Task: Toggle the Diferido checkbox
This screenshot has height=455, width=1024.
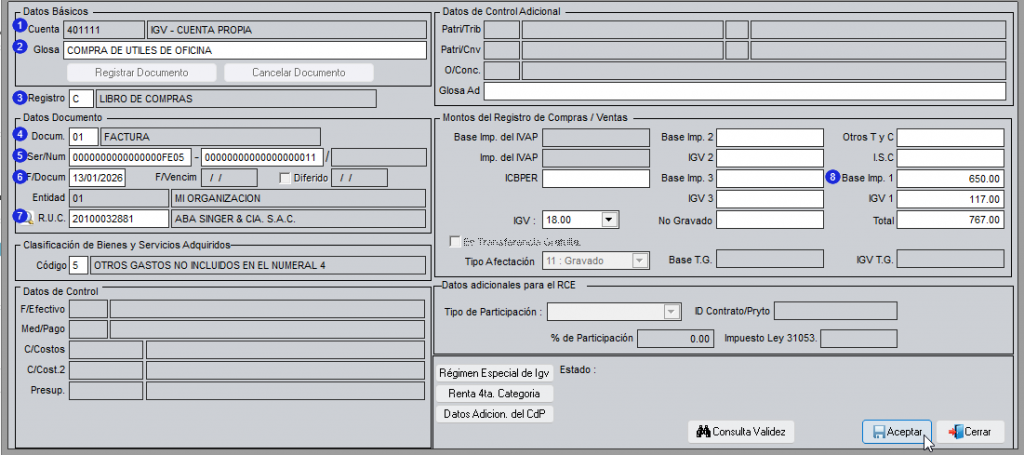Action: (284, 177)
